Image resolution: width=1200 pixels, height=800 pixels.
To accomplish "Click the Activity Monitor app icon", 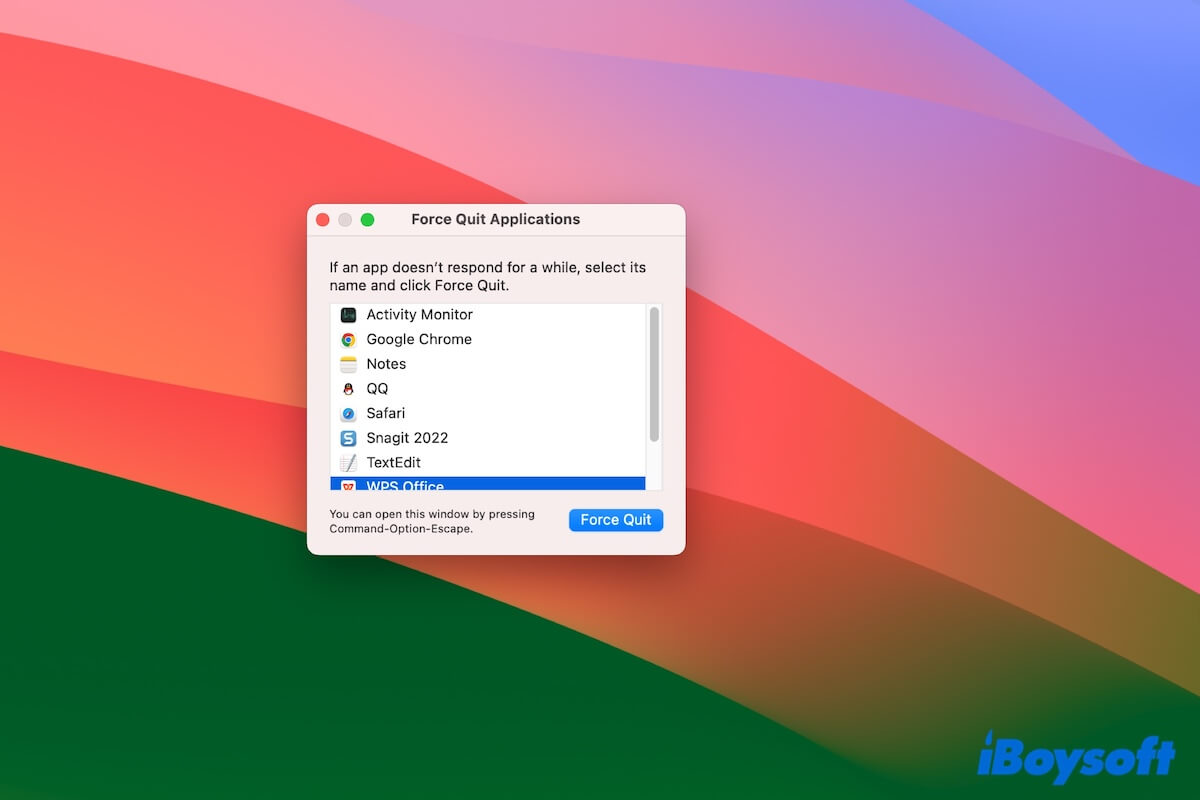I will [x=349, y=314].
